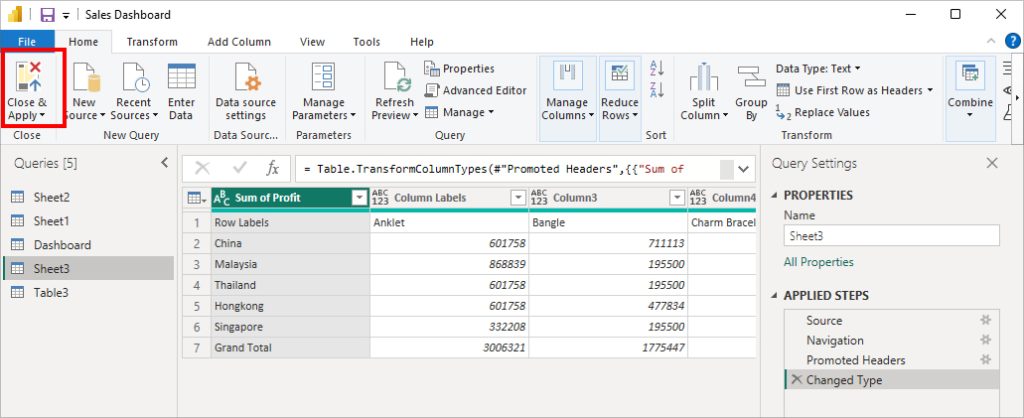Select the Sheet2 query
The width and height of the screenshot is (1024, 418).
(x=88, y=197)
